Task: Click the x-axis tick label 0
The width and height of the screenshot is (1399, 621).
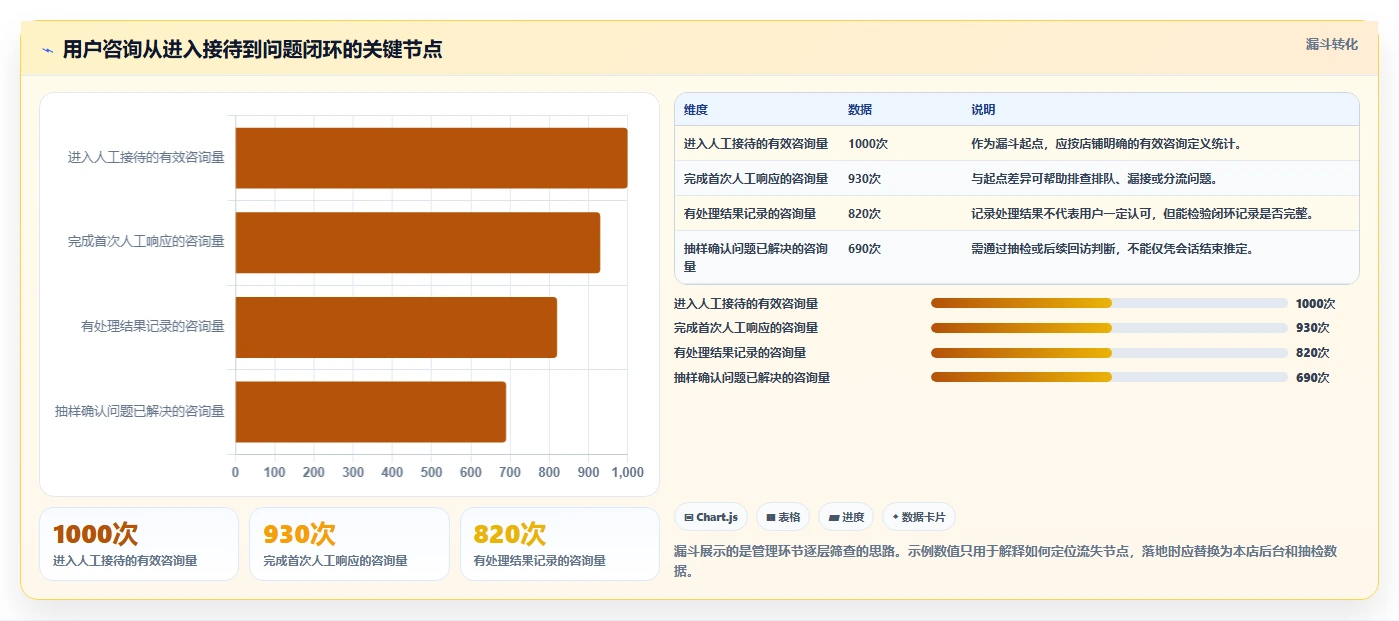Action: 236,472
